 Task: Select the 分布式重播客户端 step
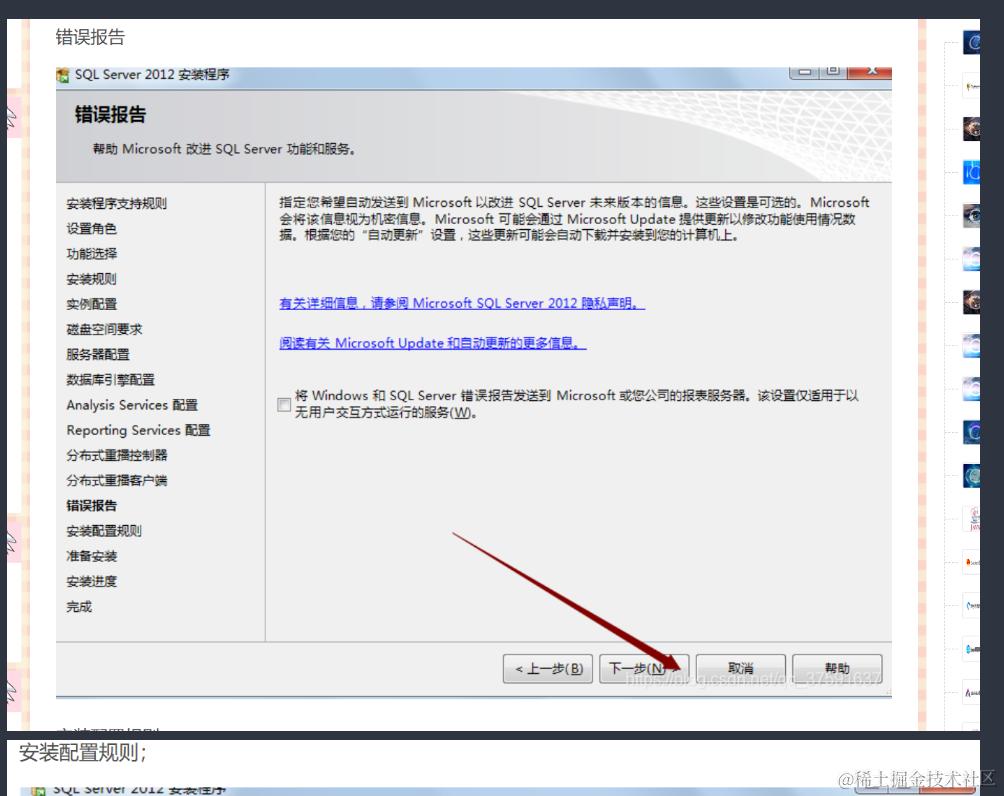[x=117, y=480]
